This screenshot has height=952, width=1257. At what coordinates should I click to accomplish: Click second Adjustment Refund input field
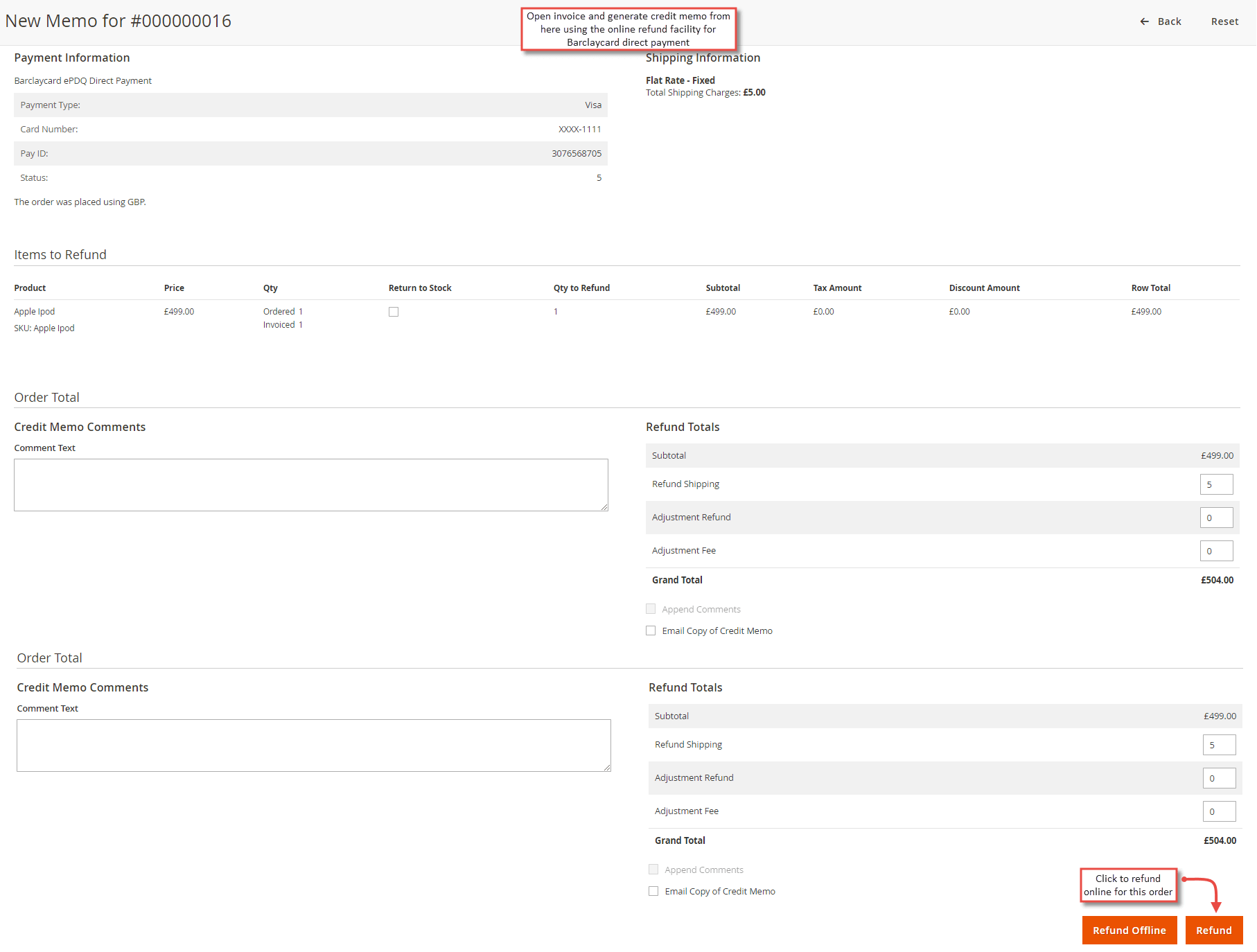(1219, 778)
